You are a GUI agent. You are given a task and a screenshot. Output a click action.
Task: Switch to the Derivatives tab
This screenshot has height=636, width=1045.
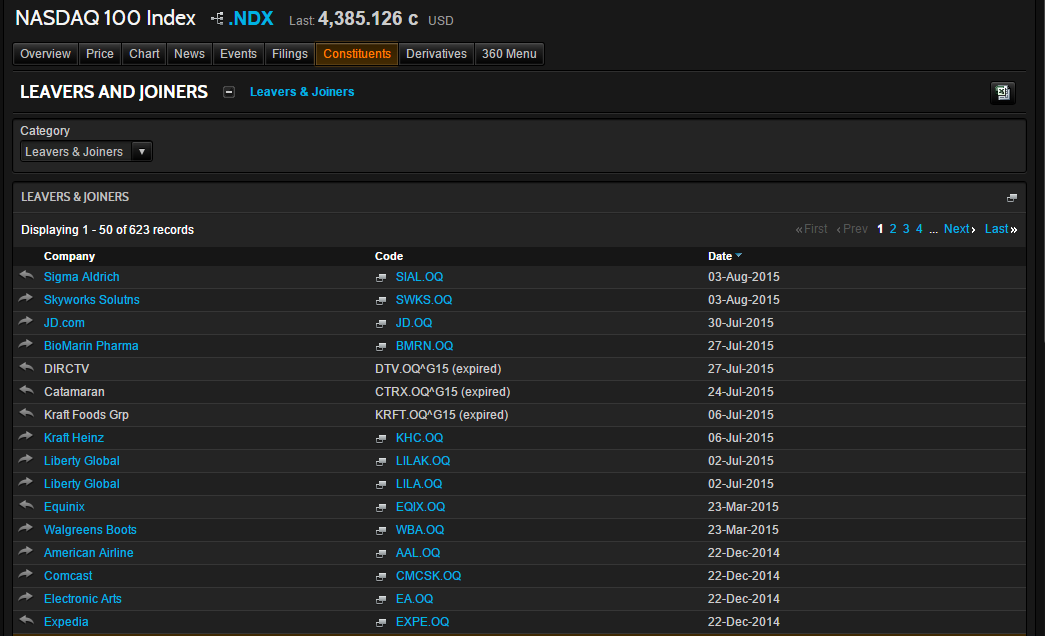(437, 54)
